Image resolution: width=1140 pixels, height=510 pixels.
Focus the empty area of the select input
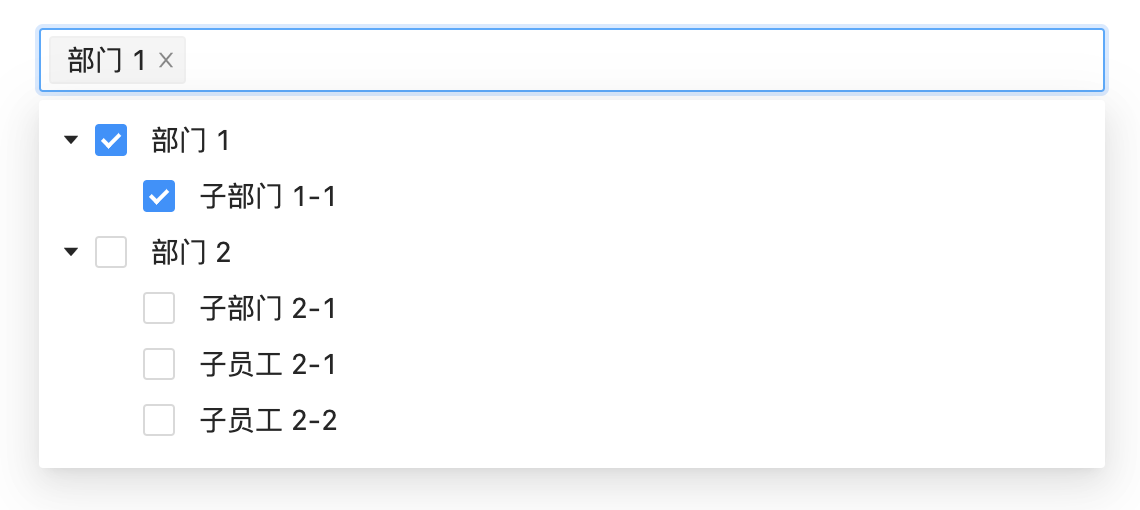pos(640,61)
